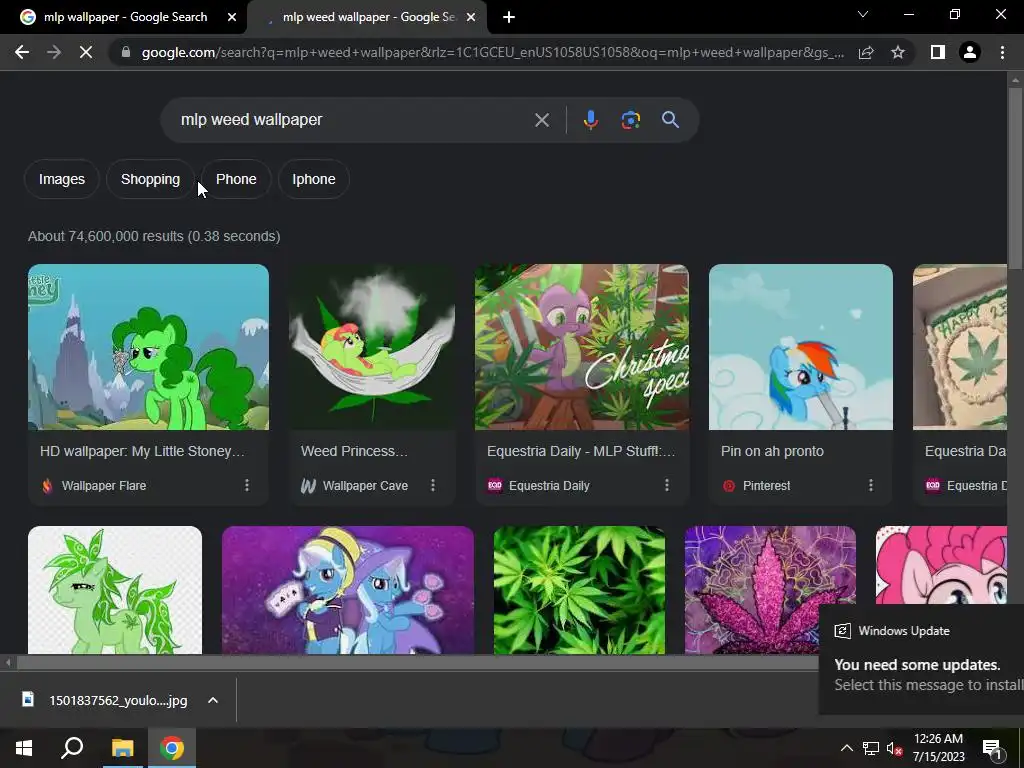Submit the search with the magnifier icon
Viewport: 1024px width, 768px height.
(670, 120)
